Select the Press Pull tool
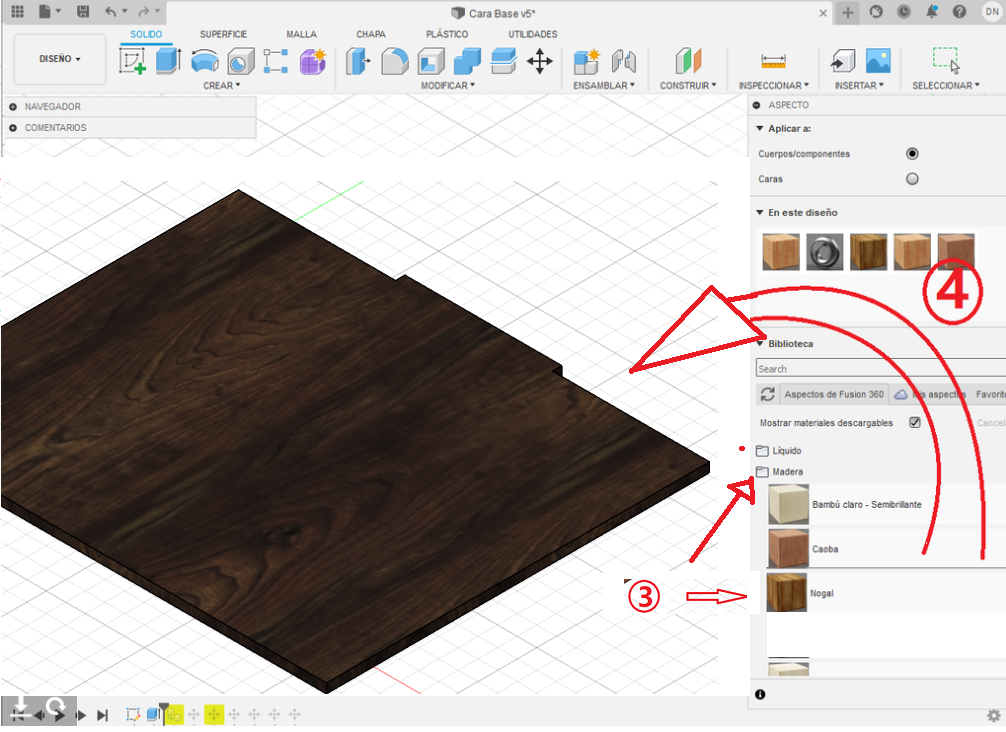Image resolution: width=1006 pixels, height=732 pixels. pyautogui.click(x=359, y=61)
